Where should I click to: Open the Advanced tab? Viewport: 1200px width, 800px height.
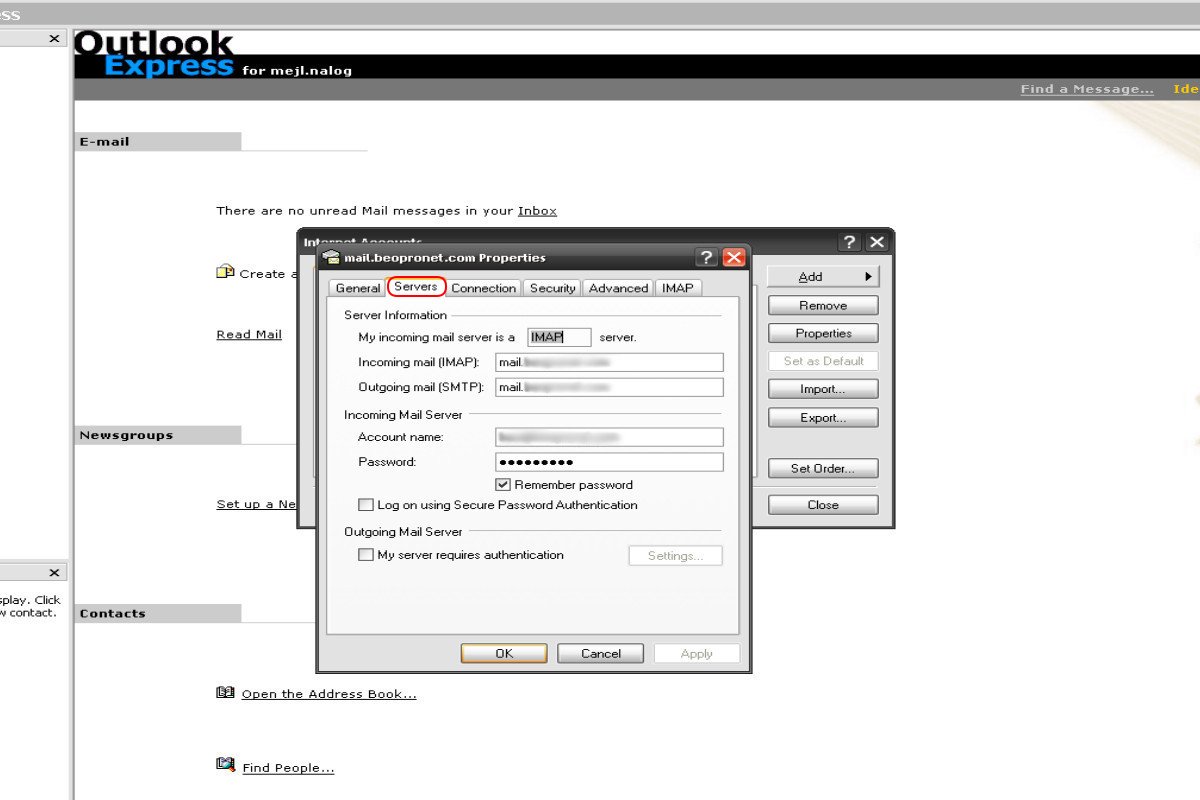618,288
